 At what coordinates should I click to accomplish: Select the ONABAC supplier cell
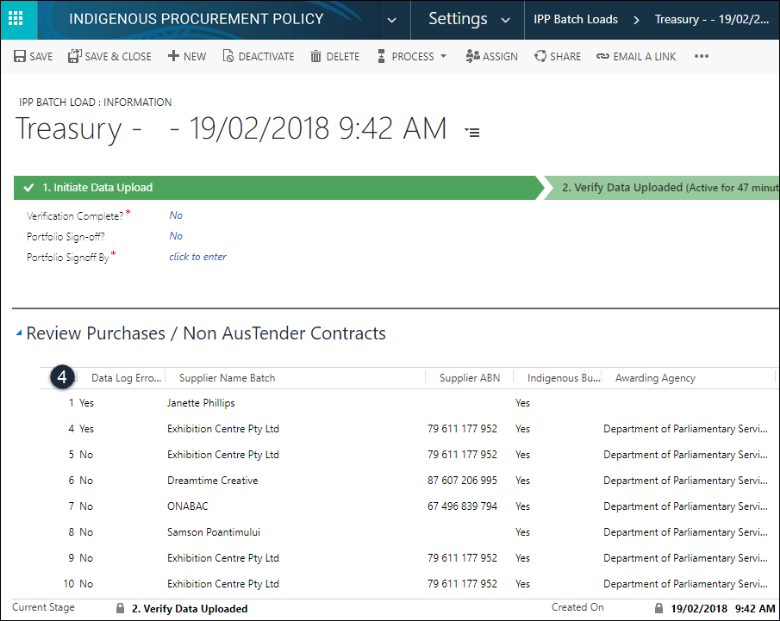tap(188, 506)
